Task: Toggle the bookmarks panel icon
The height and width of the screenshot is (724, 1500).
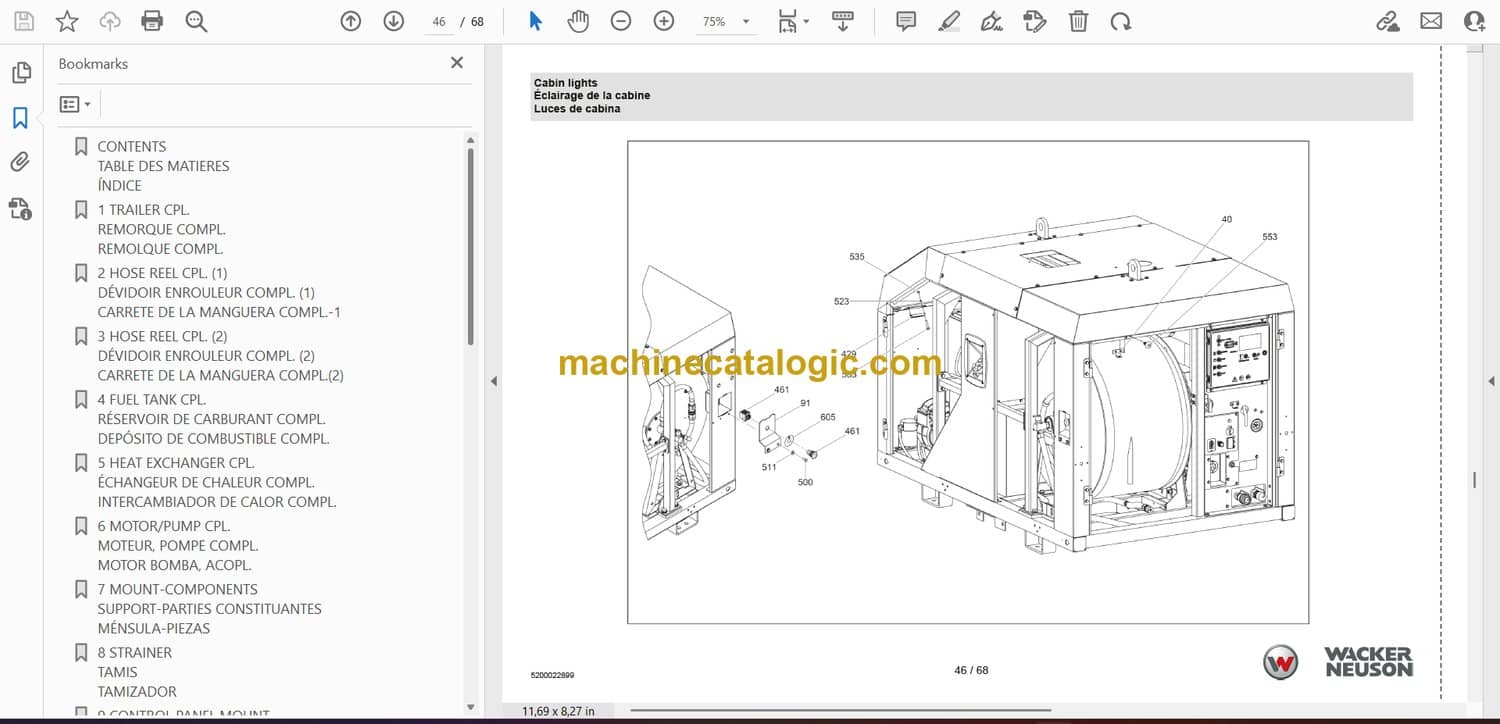Action: (20, 118)
